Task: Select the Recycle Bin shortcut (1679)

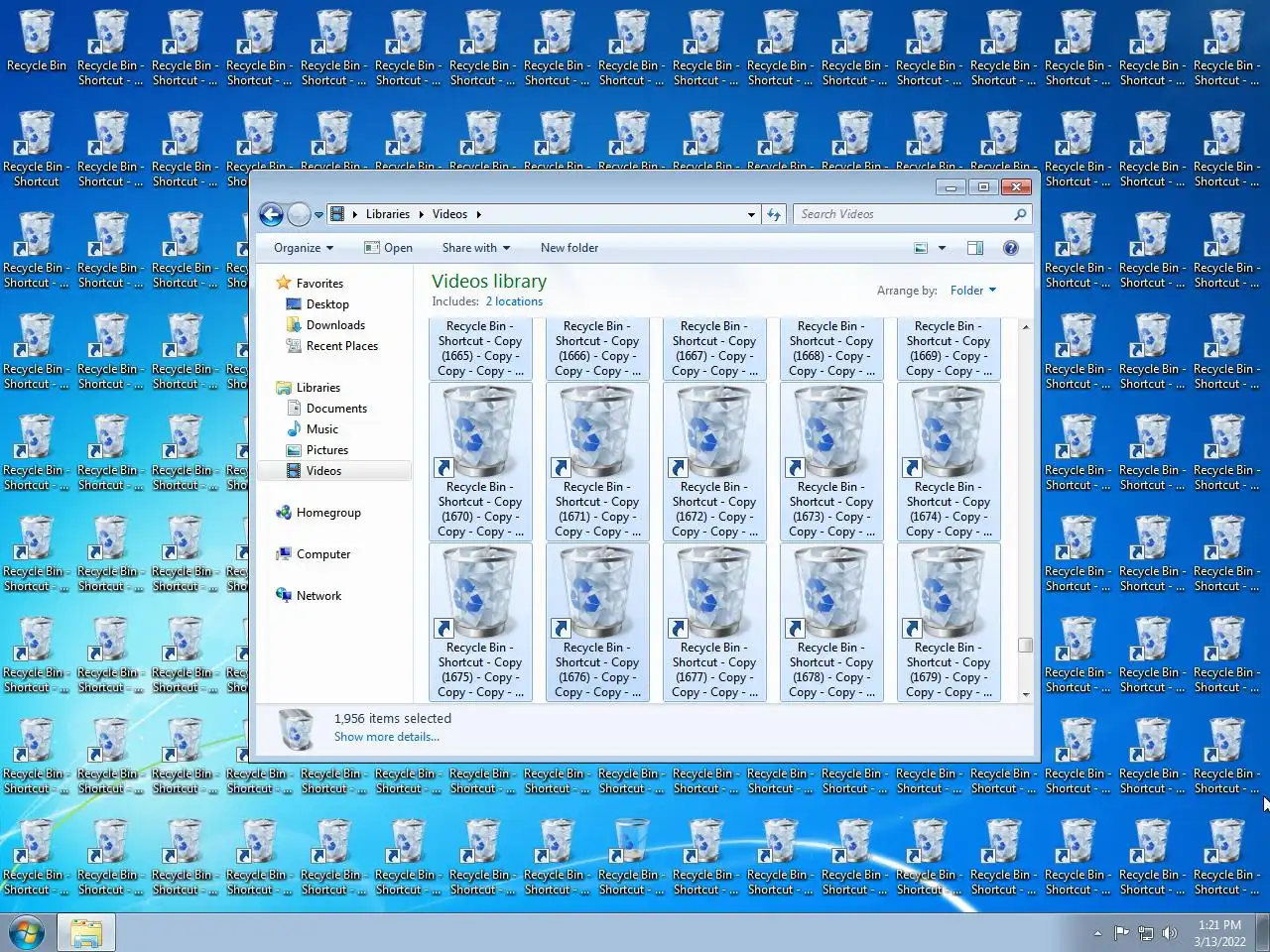Action: 949,622
